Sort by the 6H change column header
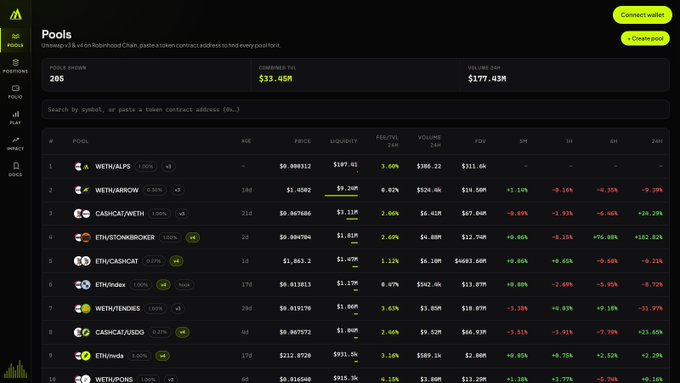 point(614,141)
